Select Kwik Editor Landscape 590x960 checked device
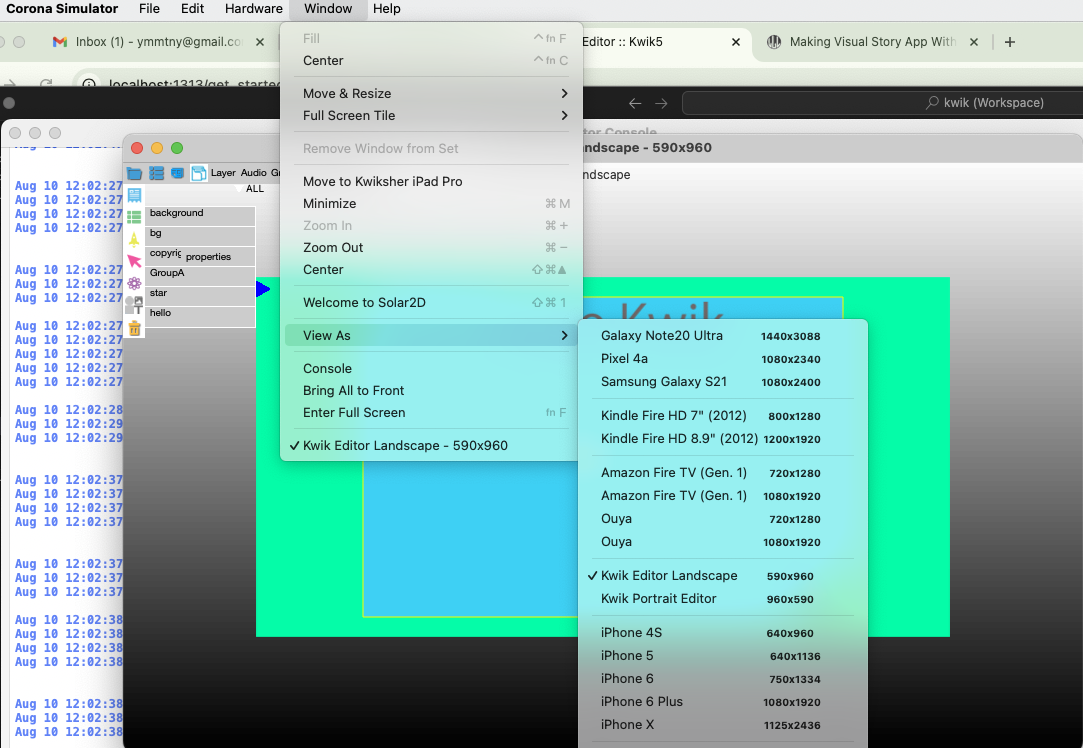This screenshot has width=1083, height=748. (x=722, y=576)
